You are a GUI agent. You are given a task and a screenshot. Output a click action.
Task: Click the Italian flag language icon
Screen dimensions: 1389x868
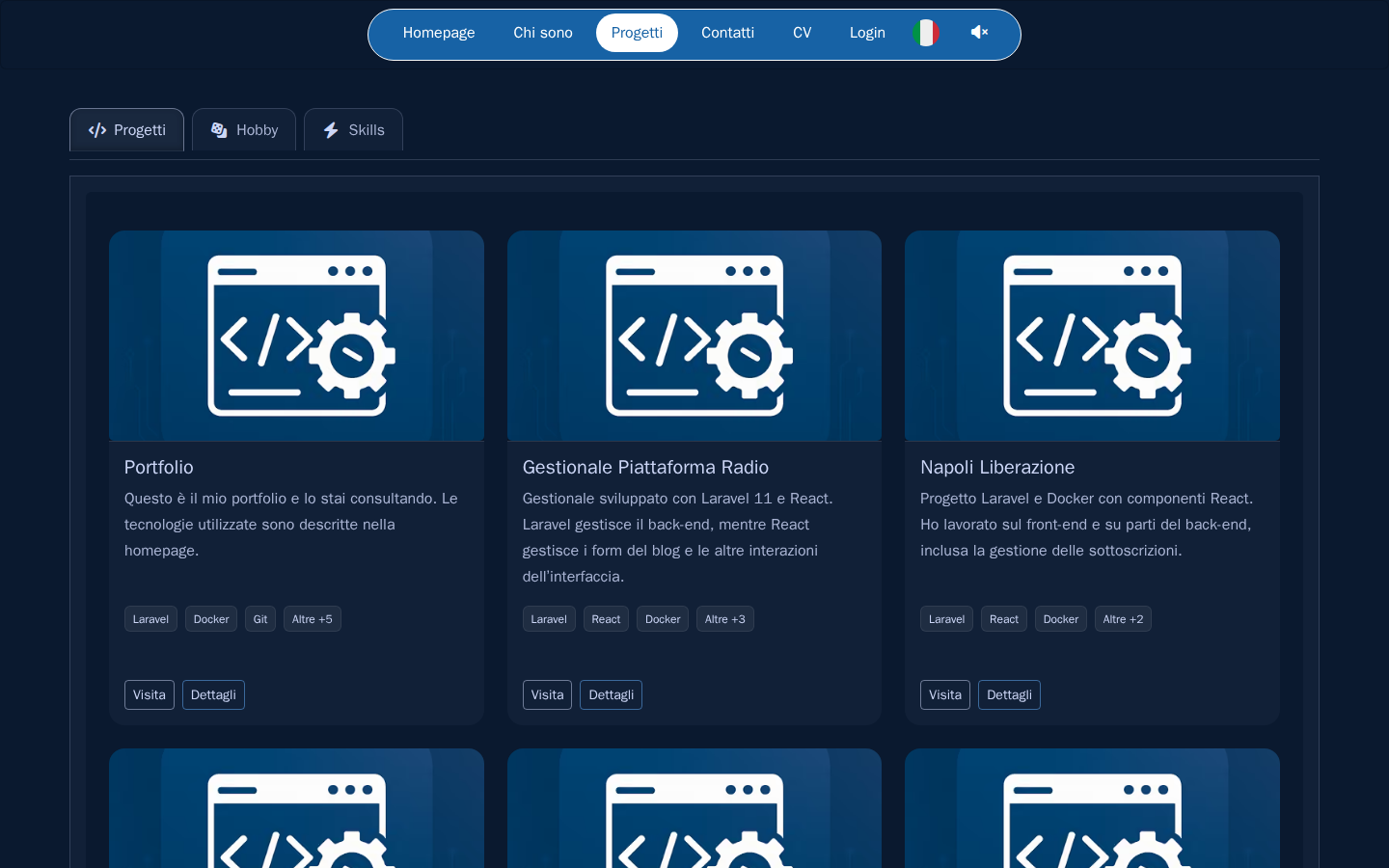click(x=926, y=33)
